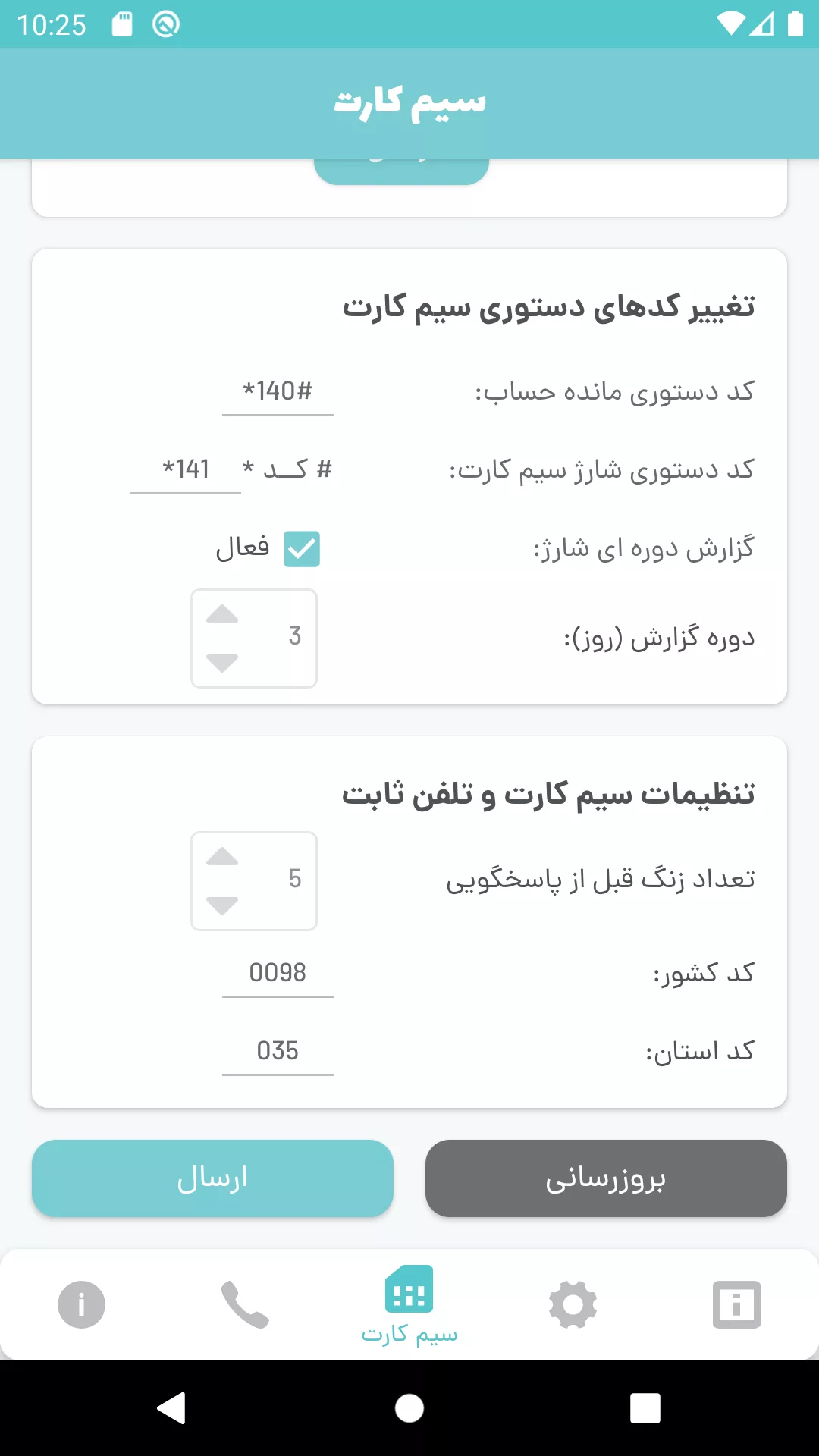This screenshot has width=819, height=1456.
Task: Select the SIM card tab icon
Action: point(409,1289)
